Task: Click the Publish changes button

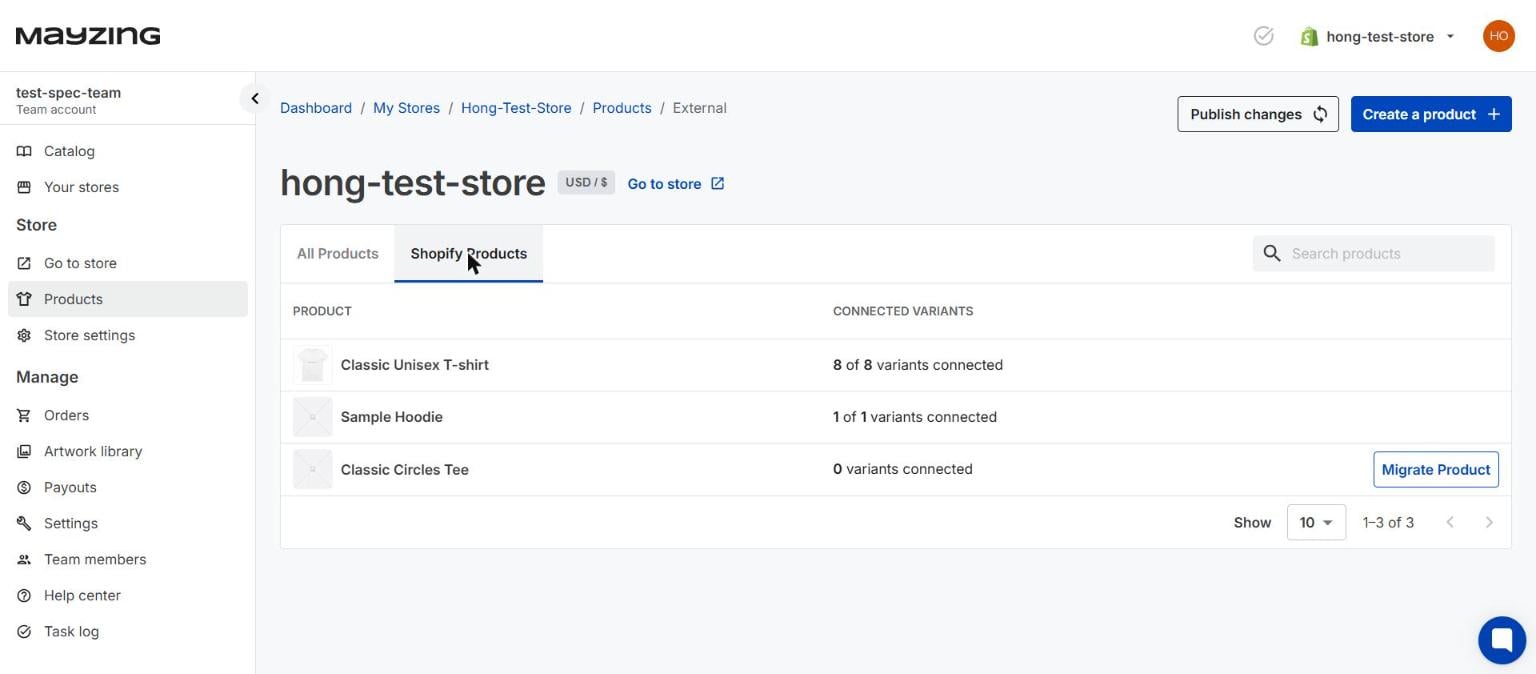Action: click(x=1258, y=114)
